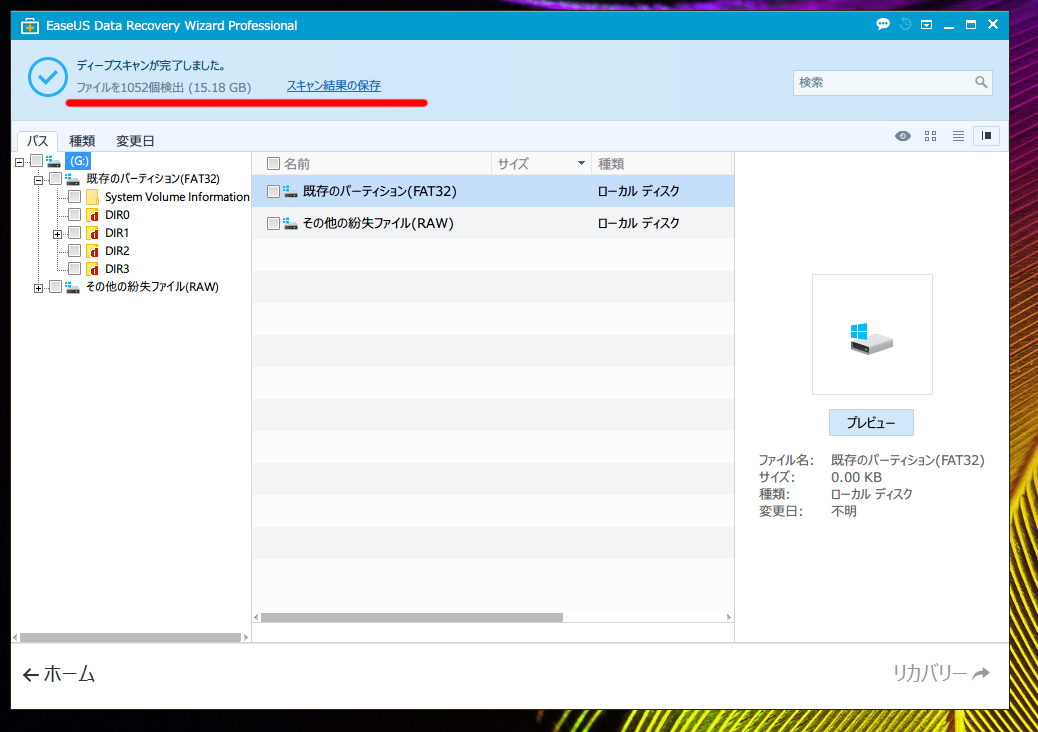1038x732 pixels.
Task: Click the G: drive icon in tree
Action: [54, 161]
